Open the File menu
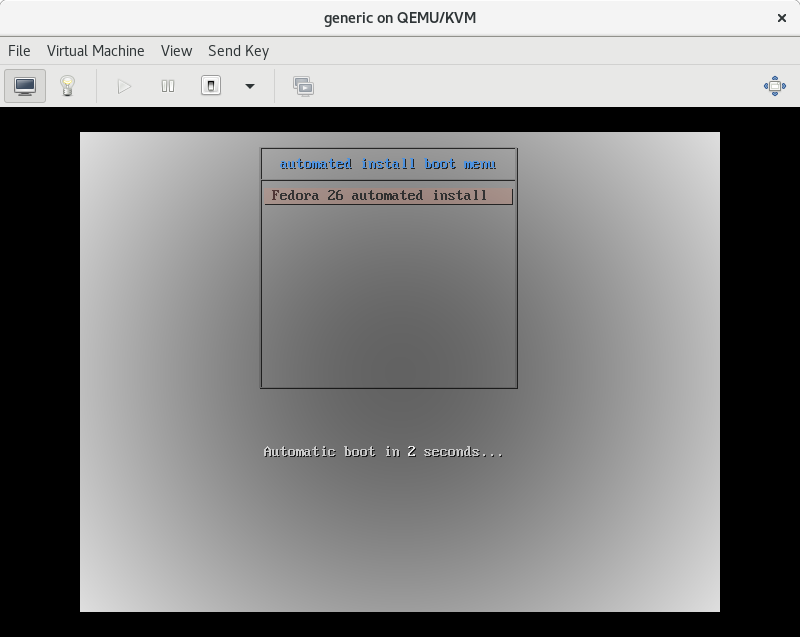The width and height of the screenshot is (800, 637). pos(19,51)
